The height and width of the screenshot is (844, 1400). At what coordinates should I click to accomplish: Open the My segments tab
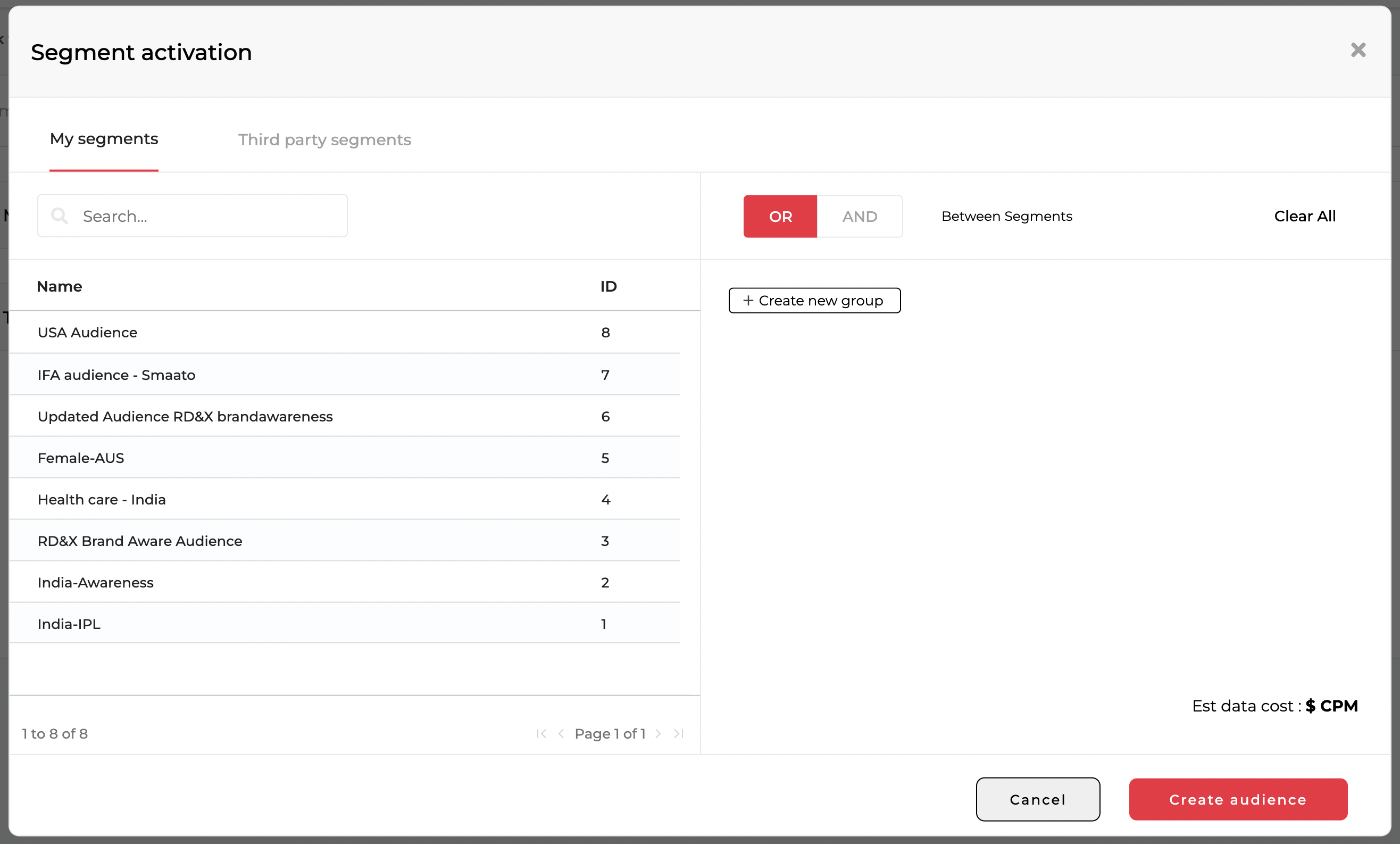click(104, 139)
